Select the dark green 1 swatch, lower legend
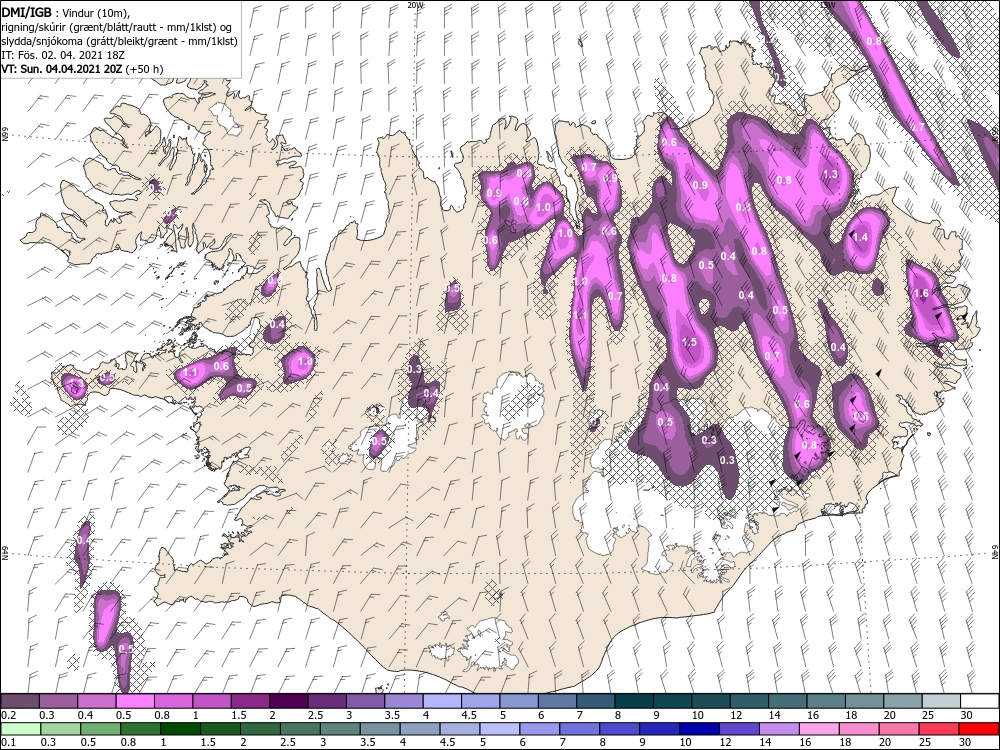1000x750 pixels. coord(180,729)
